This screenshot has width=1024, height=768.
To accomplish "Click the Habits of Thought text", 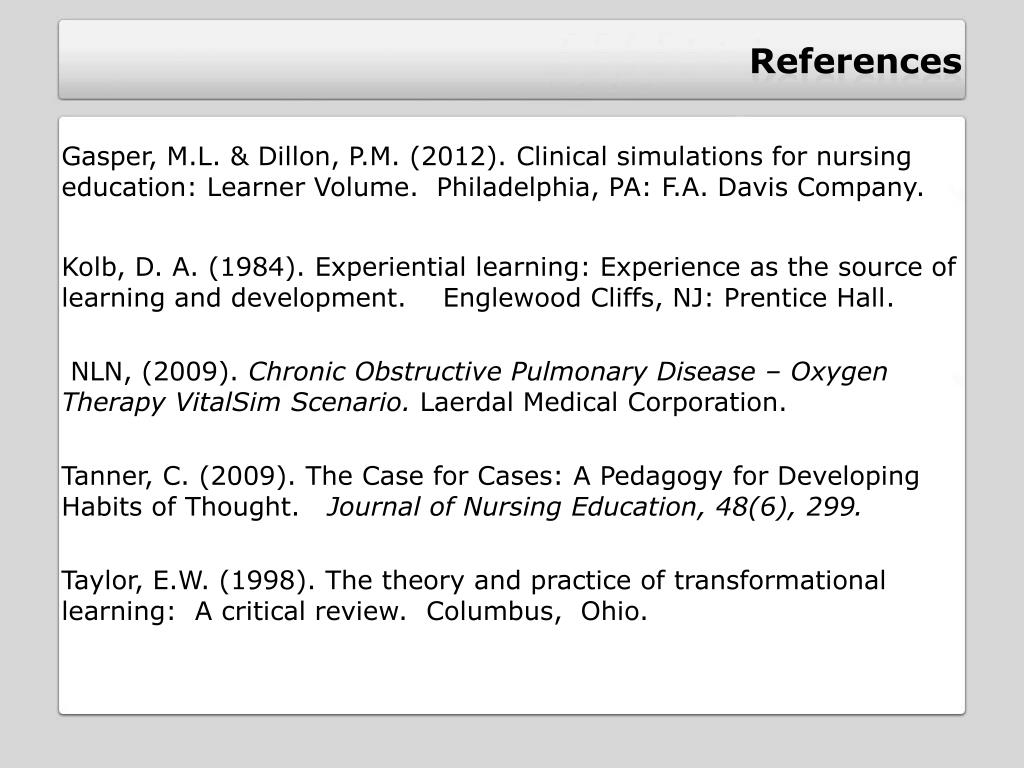I will (x=180, y=507).
